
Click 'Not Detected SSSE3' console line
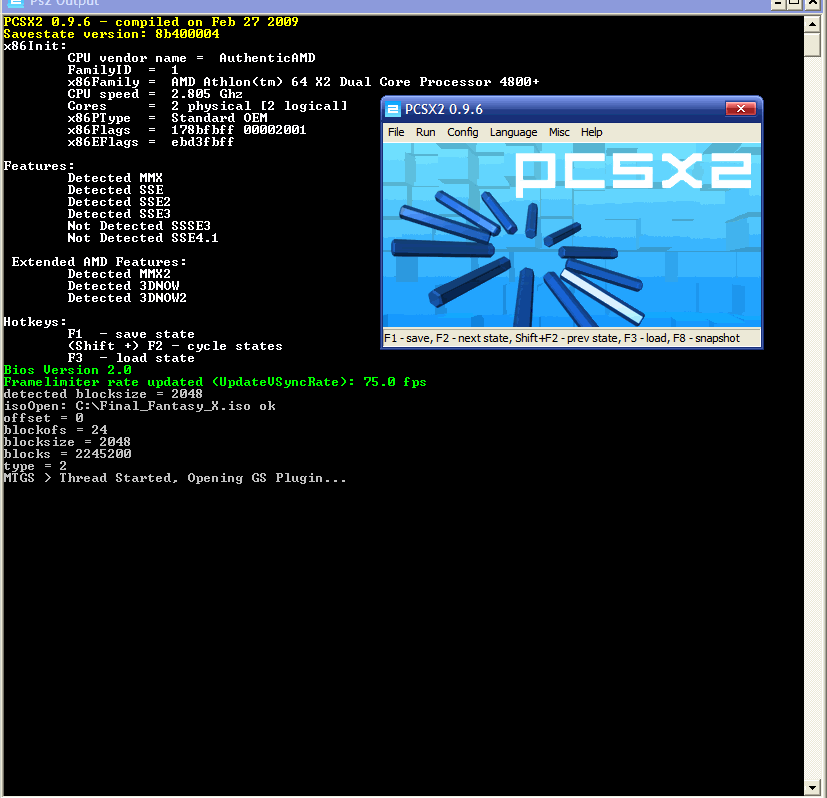pyautogui.click(x=139, y=226)
